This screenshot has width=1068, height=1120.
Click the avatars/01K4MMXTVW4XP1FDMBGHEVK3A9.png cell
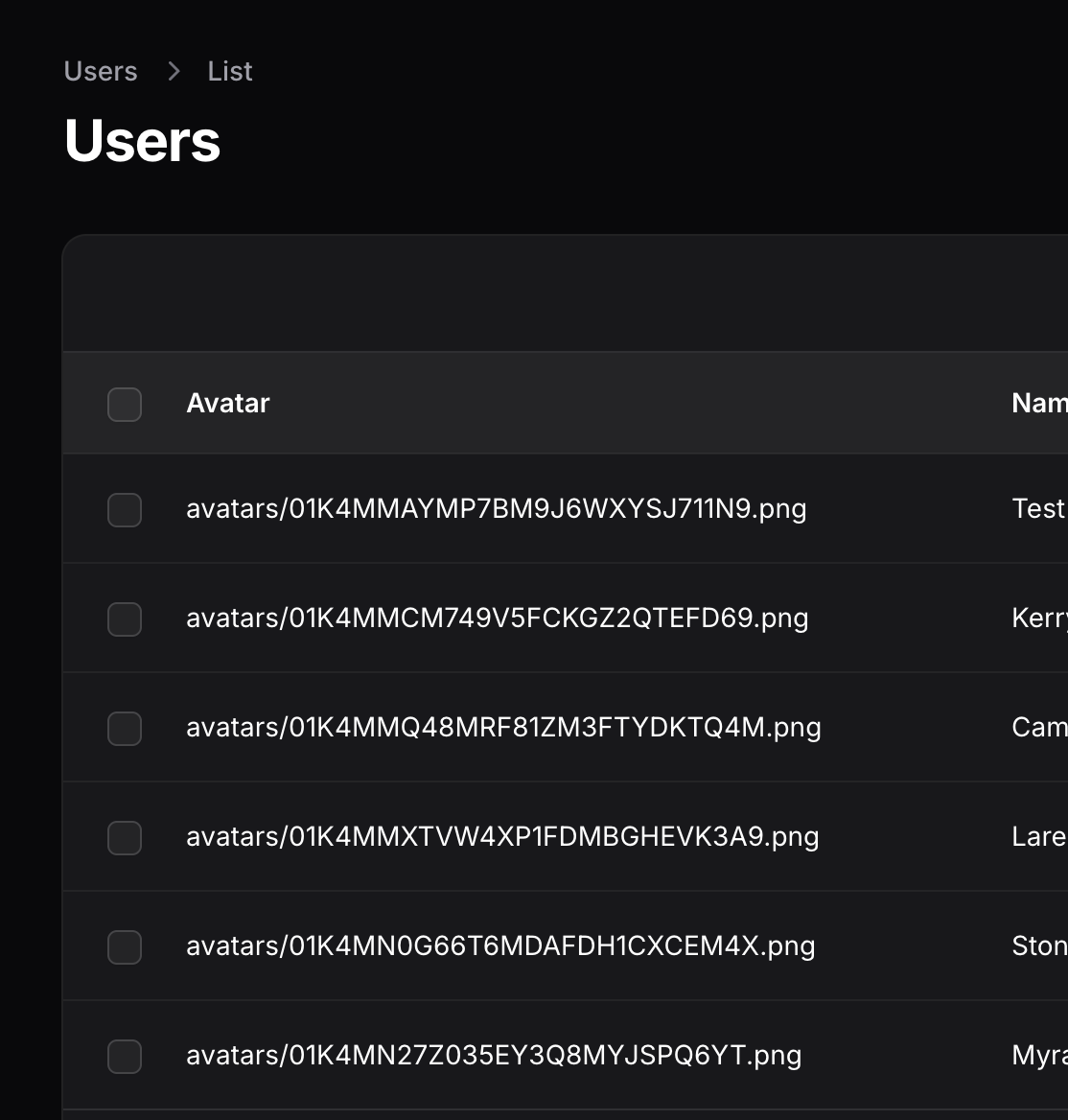502,836
